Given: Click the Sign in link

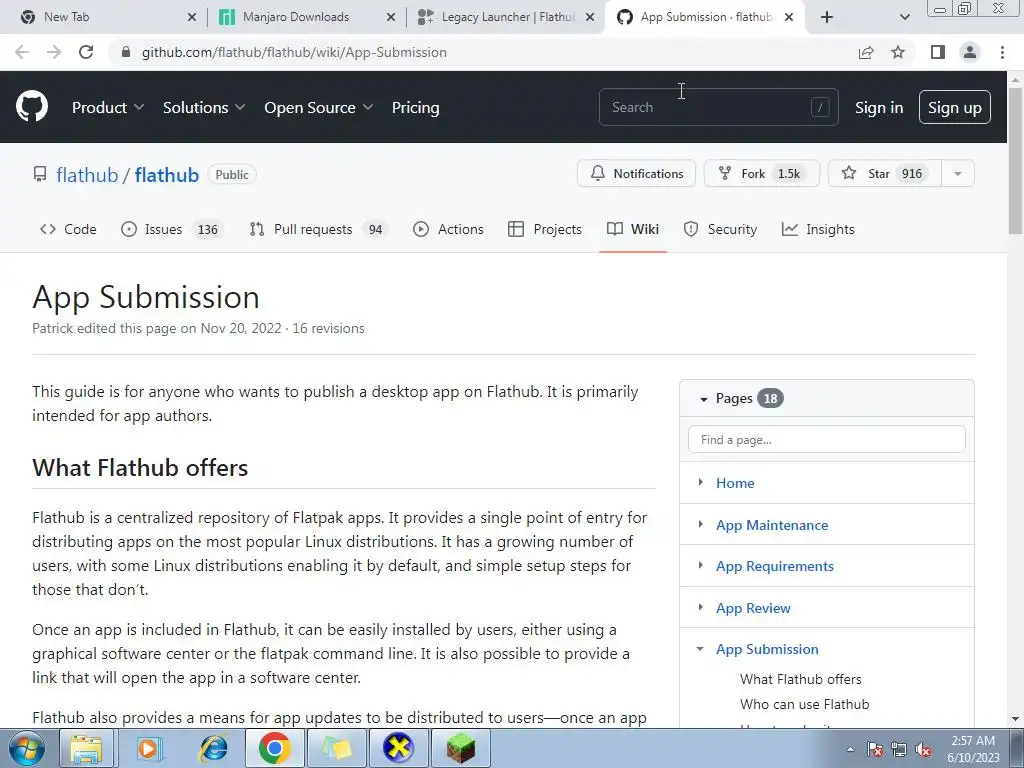Looking at the screenshot, I should point(879,108).
